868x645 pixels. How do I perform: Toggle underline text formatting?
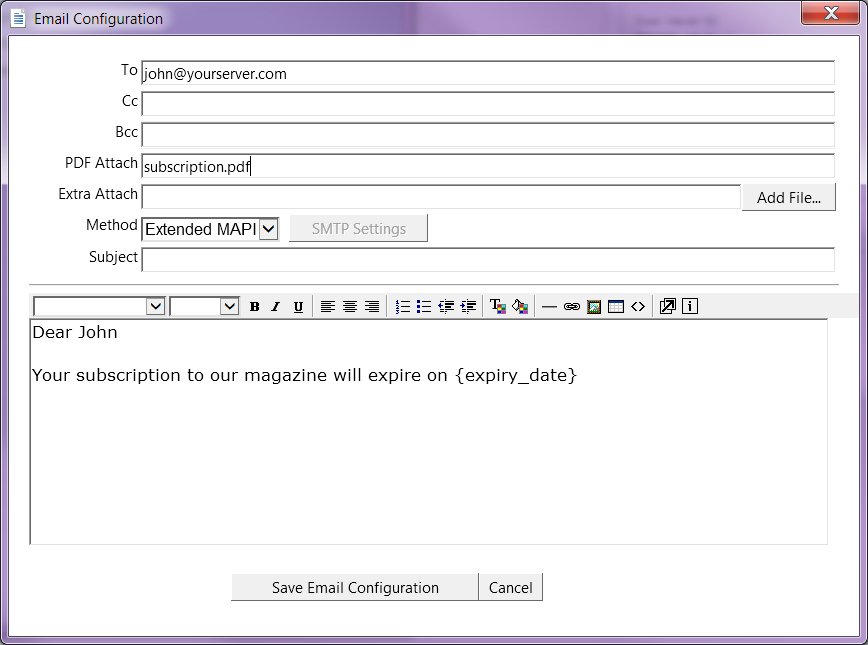click(x=298, y=307)
